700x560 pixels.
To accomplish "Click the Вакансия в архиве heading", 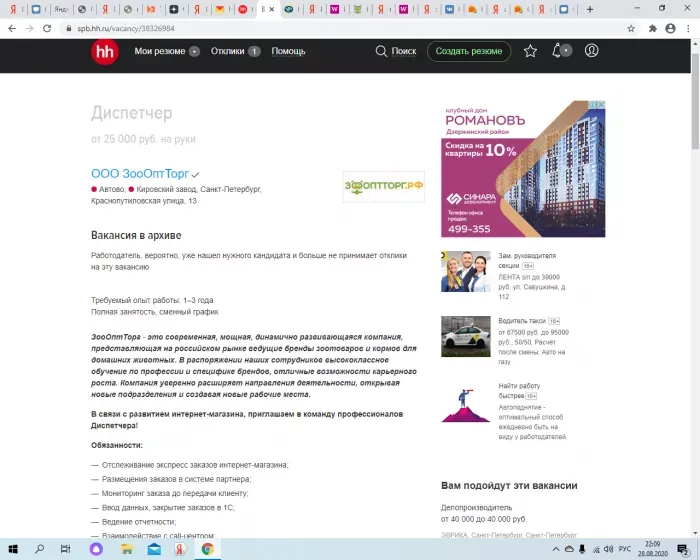I will (x=136, y=235).
